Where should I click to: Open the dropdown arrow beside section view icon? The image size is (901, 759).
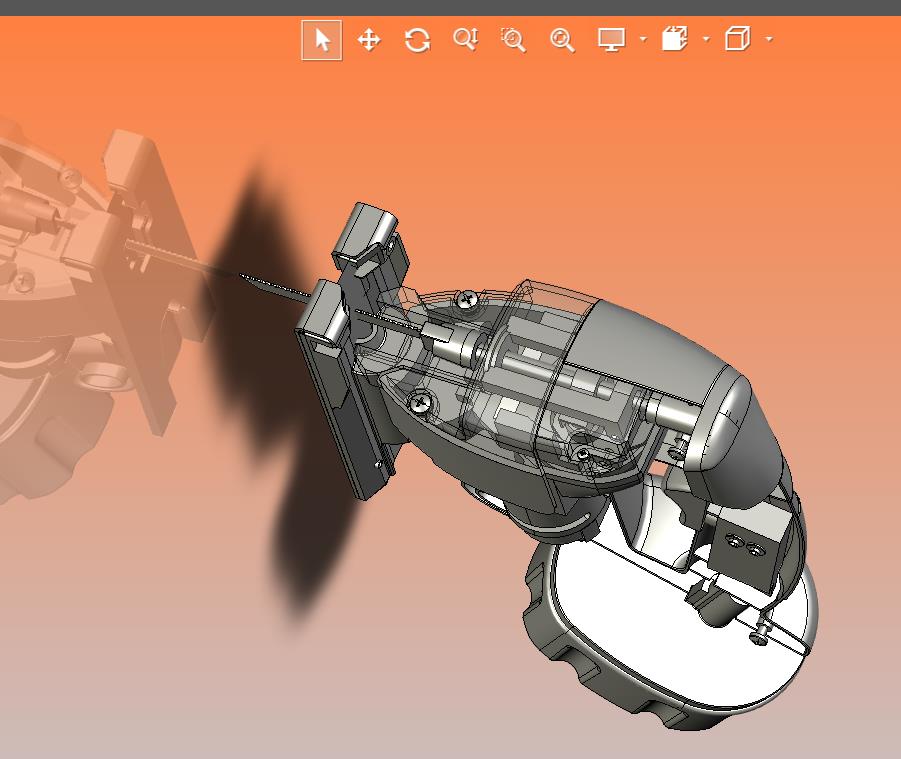706,40
